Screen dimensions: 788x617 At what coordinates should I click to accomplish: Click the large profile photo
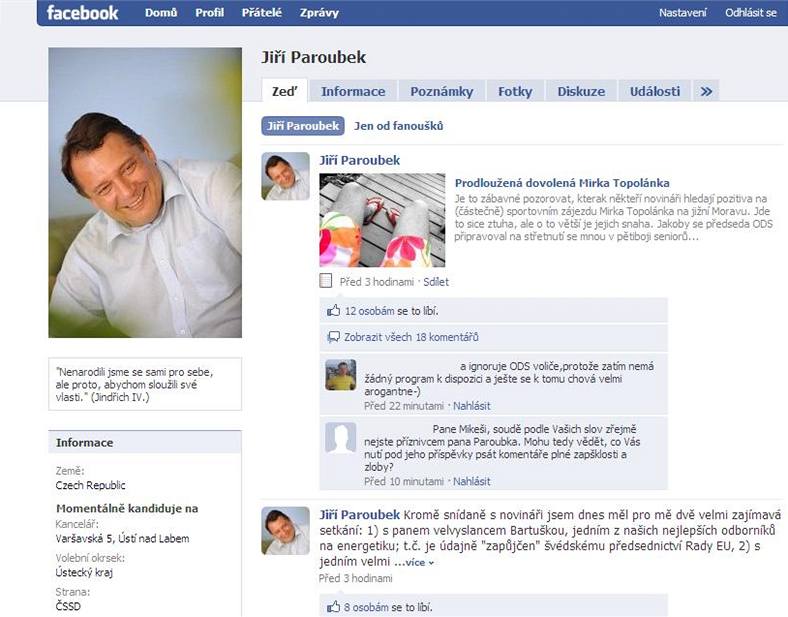pyautogui.click(x=145, y=192)
